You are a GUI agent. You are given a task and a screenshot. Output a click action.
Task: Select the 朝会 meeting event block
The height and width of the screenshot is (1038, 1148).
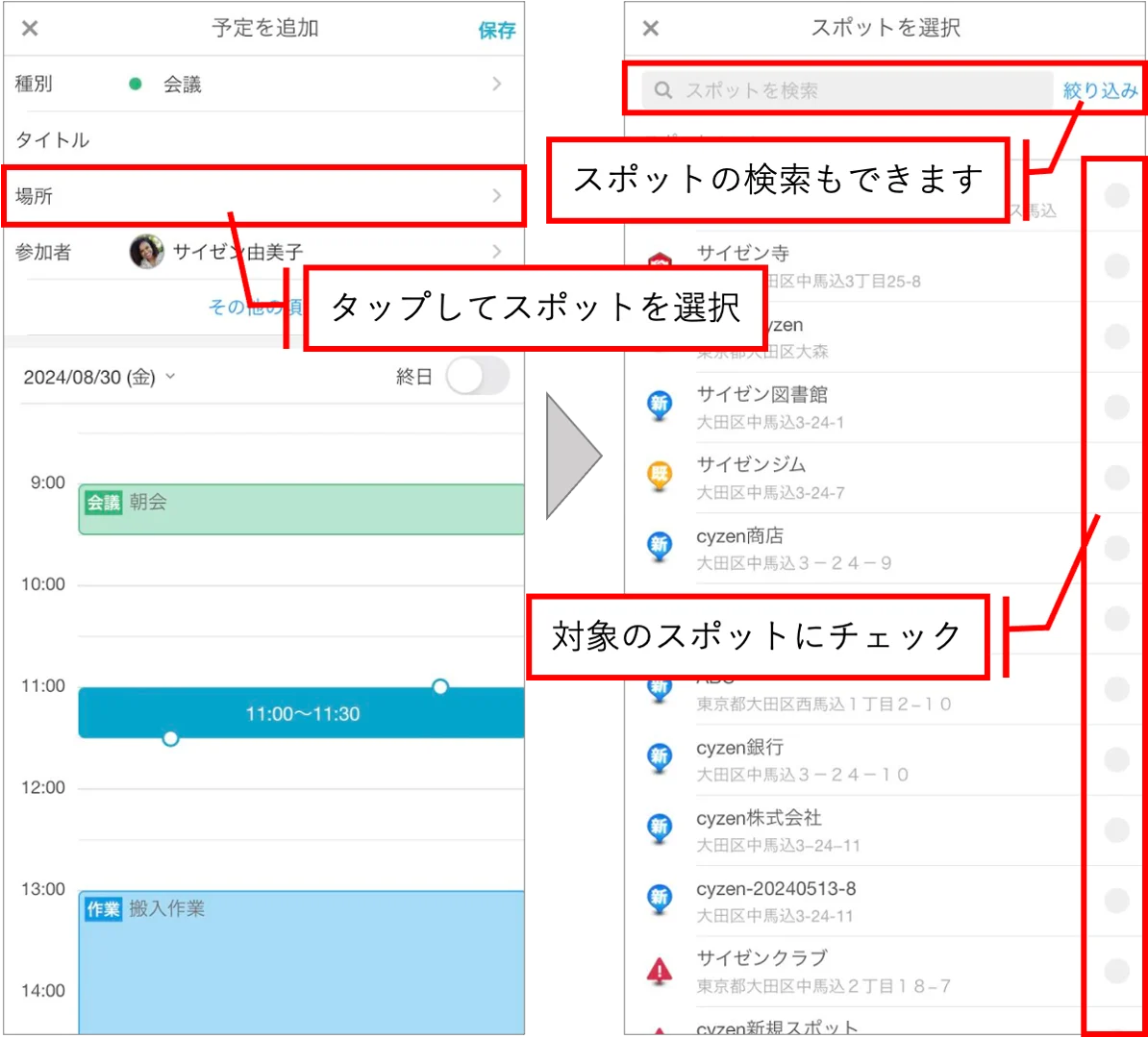click(301, 508)
